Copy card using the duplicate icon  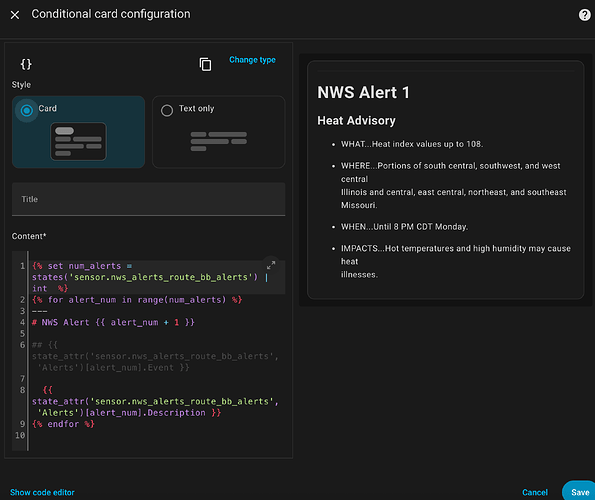205,64
